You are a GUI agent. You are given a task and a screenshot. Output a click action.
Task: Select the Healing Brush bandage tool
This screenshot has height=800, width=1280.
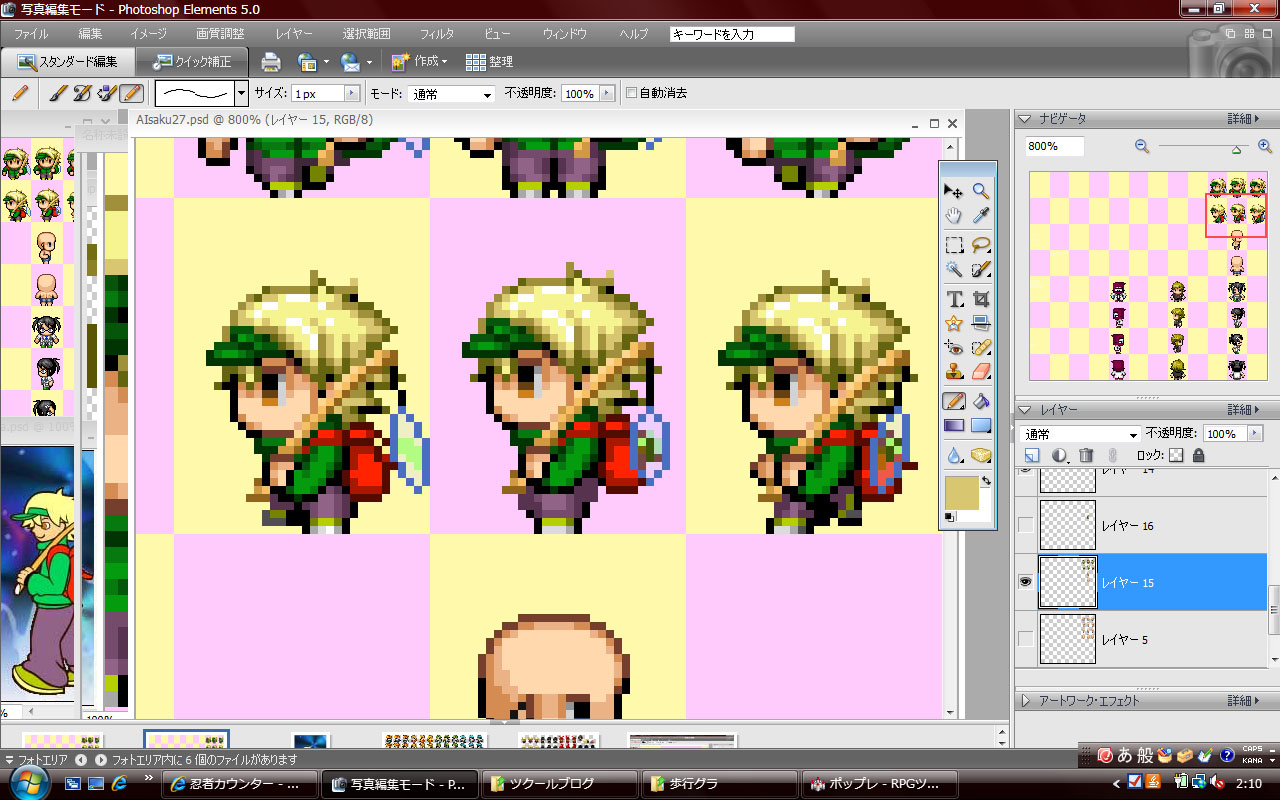coord(981,348)
